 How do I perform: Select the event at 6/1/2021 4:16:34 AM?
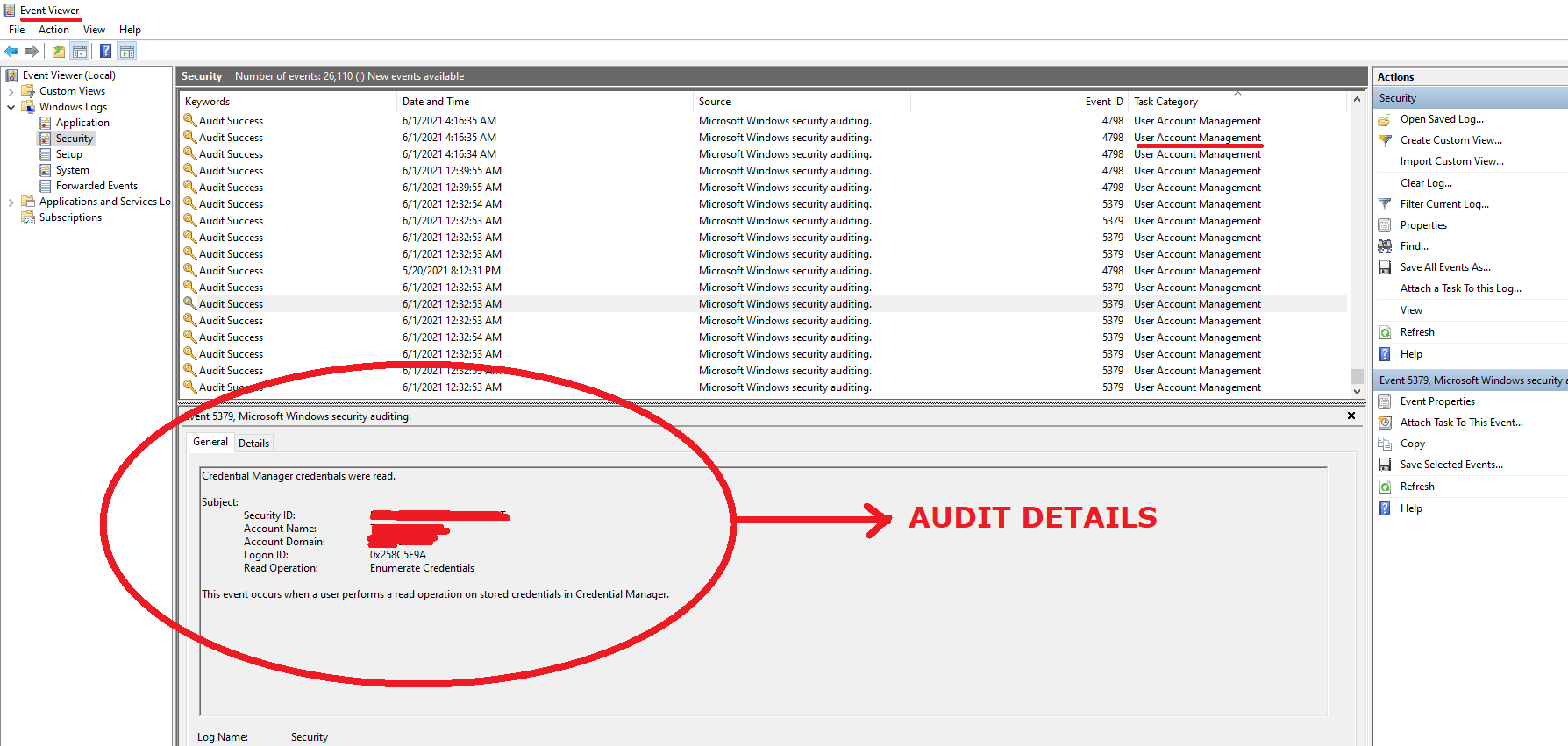click(x=763, y=154)
